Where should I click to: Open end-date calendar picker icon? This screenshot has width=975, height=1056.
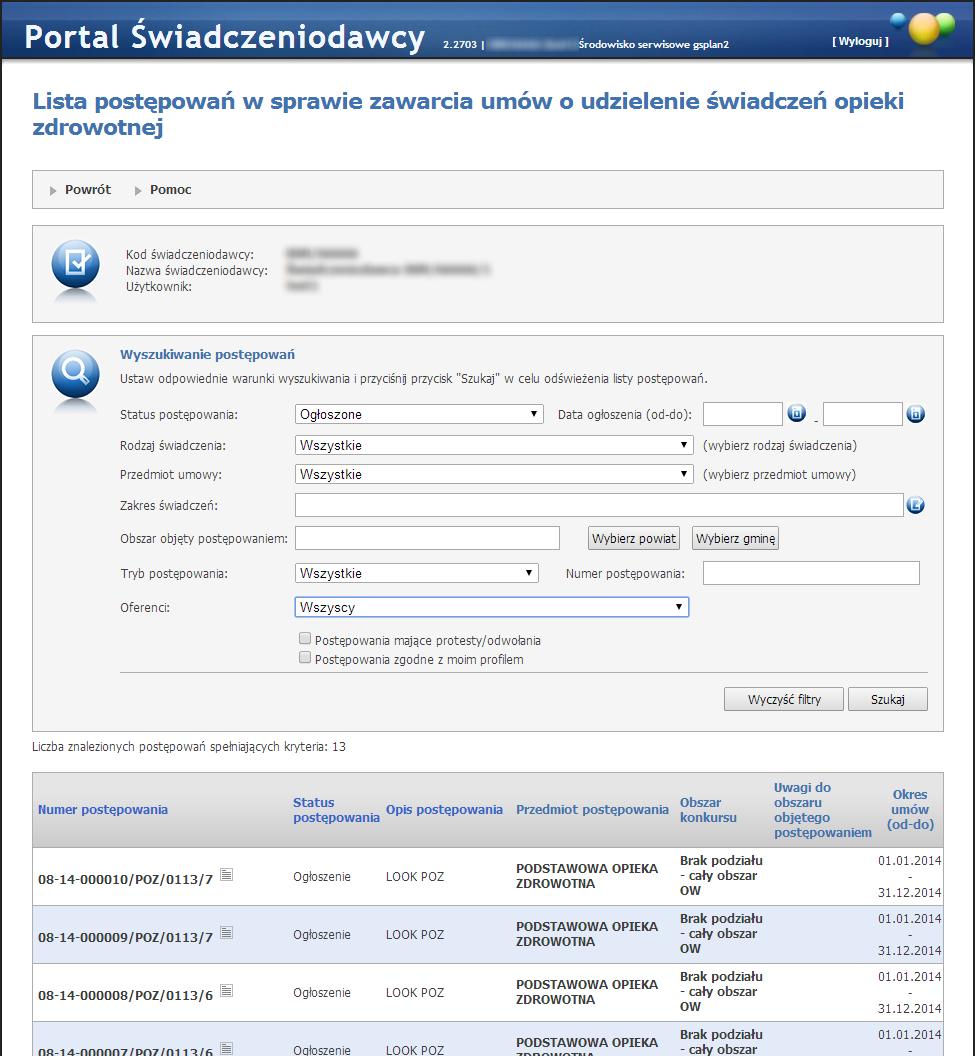pos(915,414)
